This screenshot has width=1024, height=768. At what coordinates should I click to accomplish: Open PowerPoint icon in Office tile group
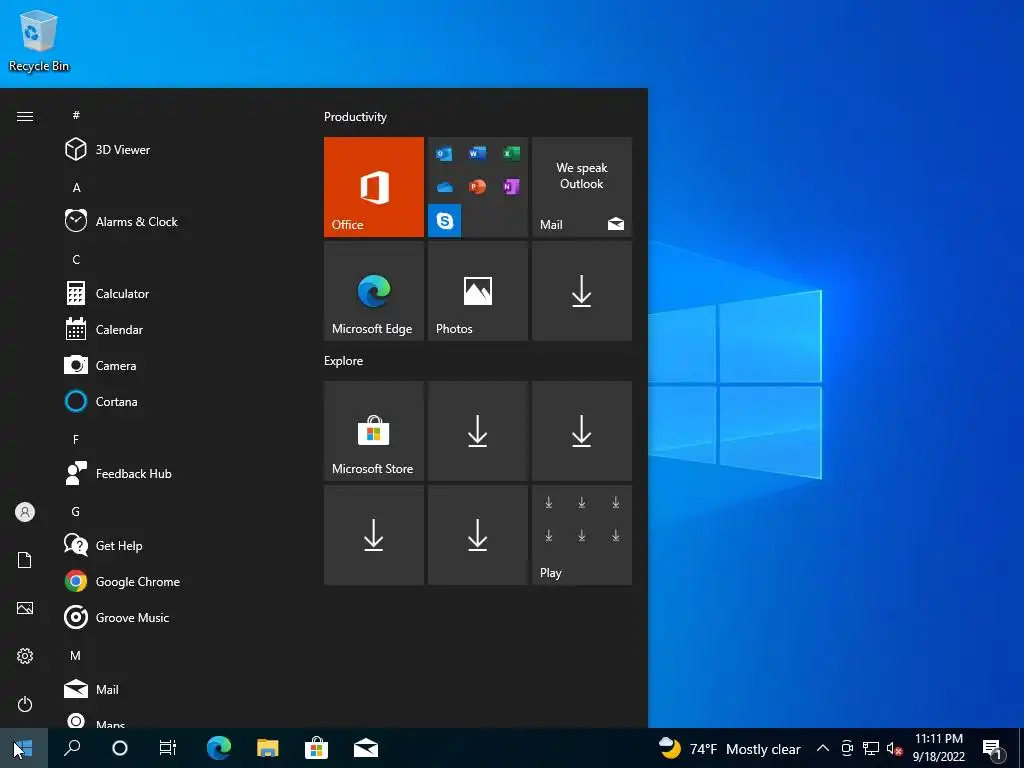(477, 187)
